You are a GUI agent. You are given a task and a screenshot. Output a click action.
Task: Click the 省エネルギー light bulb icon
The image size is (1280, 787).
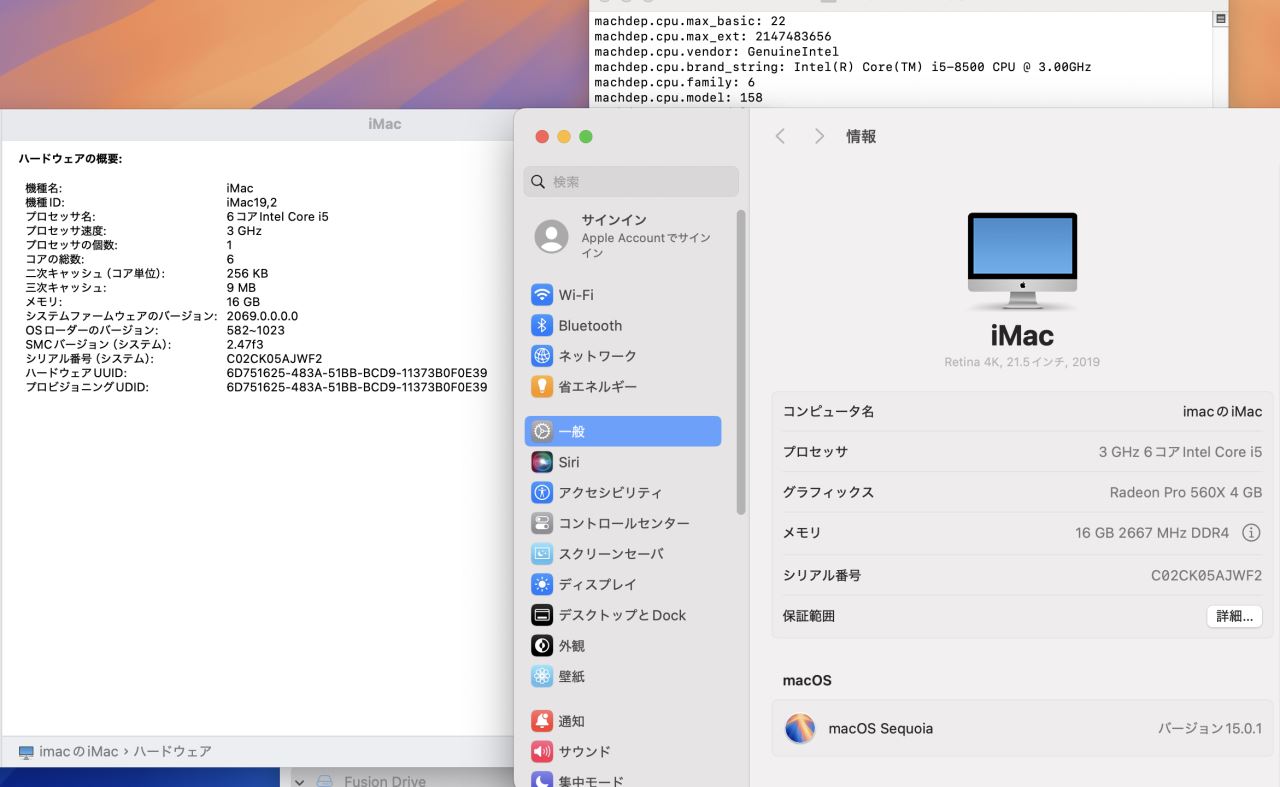click(542, 387)
